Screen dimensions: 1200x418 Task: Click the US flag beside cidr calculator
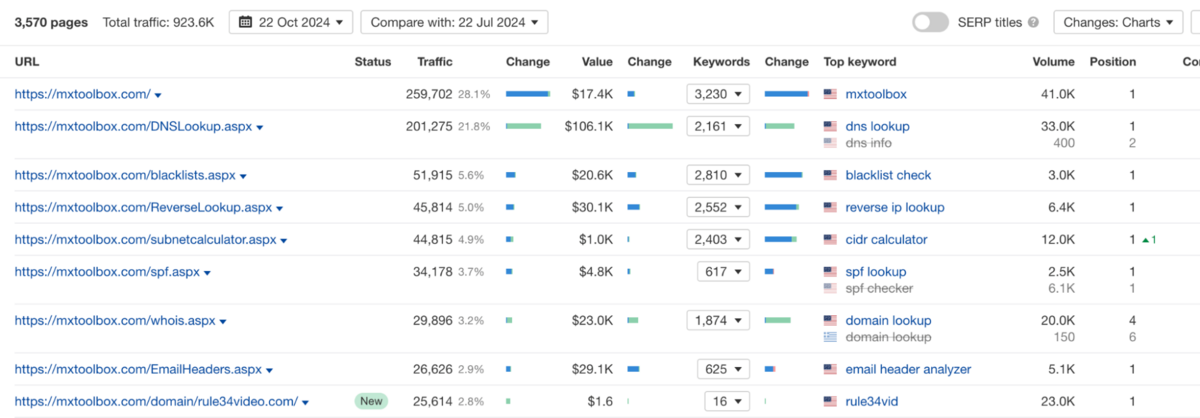pyautogui.click(x=830, y=240)
